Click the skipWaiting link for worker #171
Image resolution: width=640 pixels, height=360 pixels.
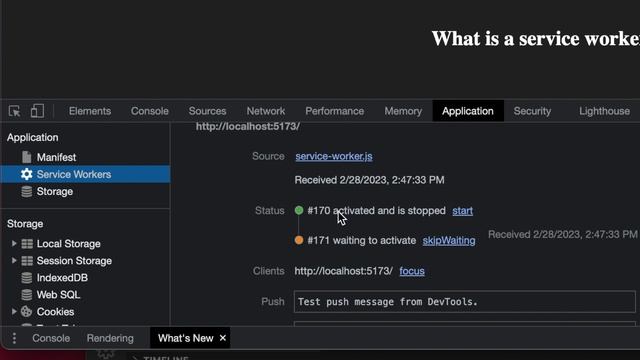[x=449, y=240]
